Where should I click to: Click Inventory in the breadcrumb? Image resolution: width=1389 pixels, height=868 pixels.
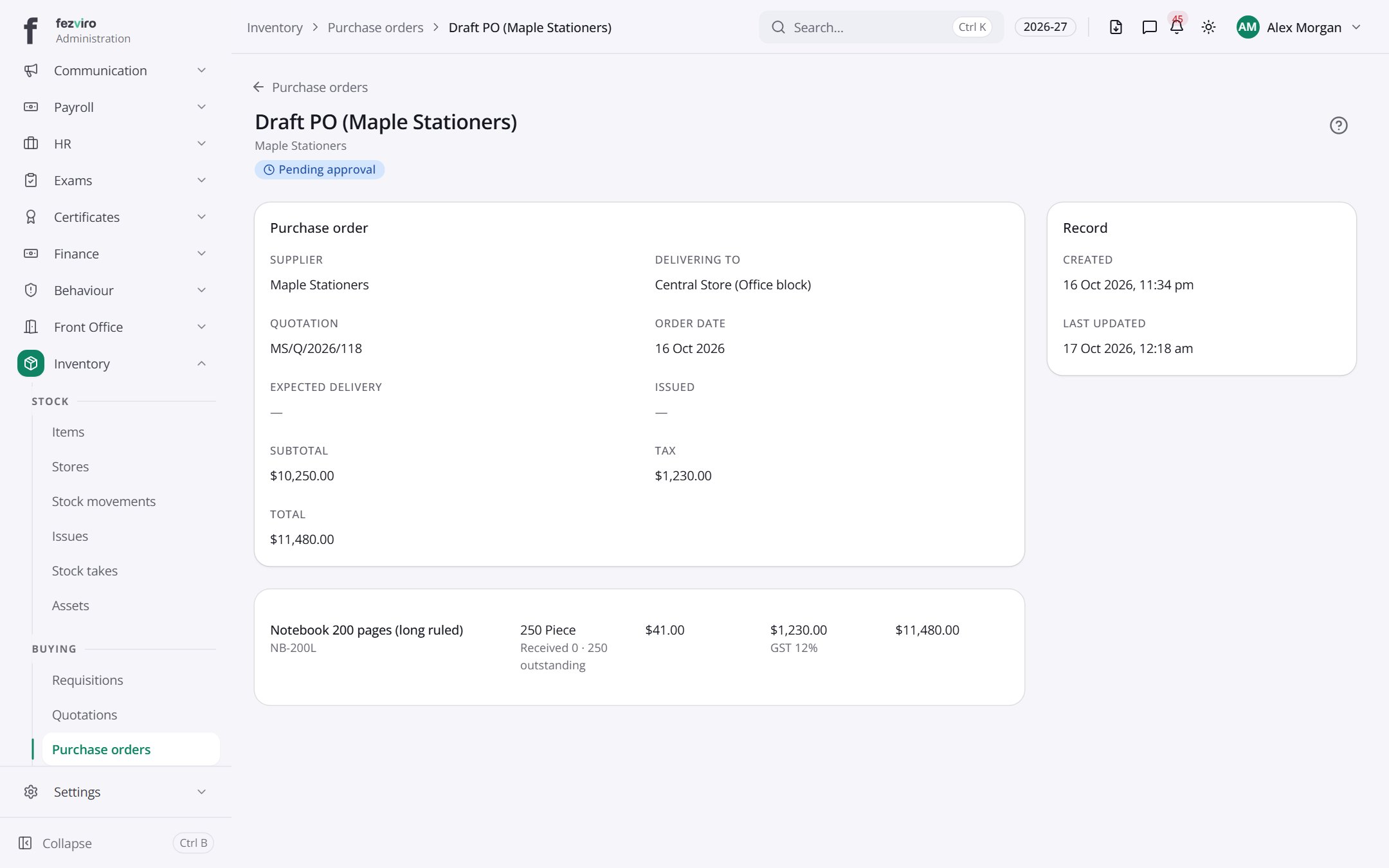pyautogui.click(x=275, y=28)
